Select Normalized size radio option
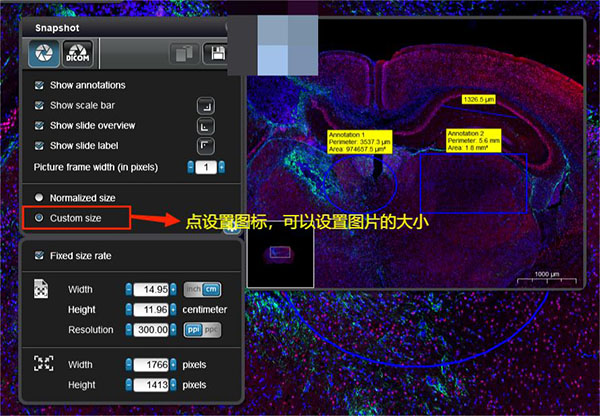Image resolution: width=600 pixels, height=416 pixels. click(39, 198)
